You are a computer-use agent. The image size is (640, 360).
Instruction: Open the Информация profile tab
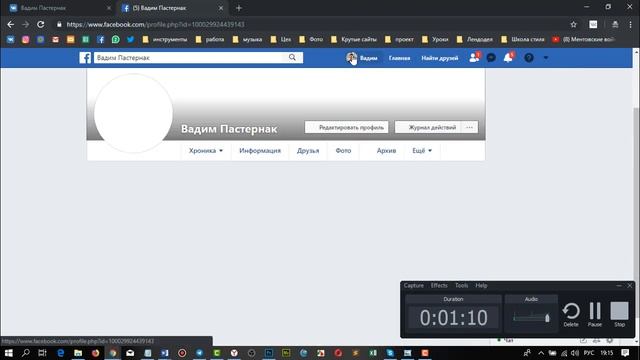point(260,151)
